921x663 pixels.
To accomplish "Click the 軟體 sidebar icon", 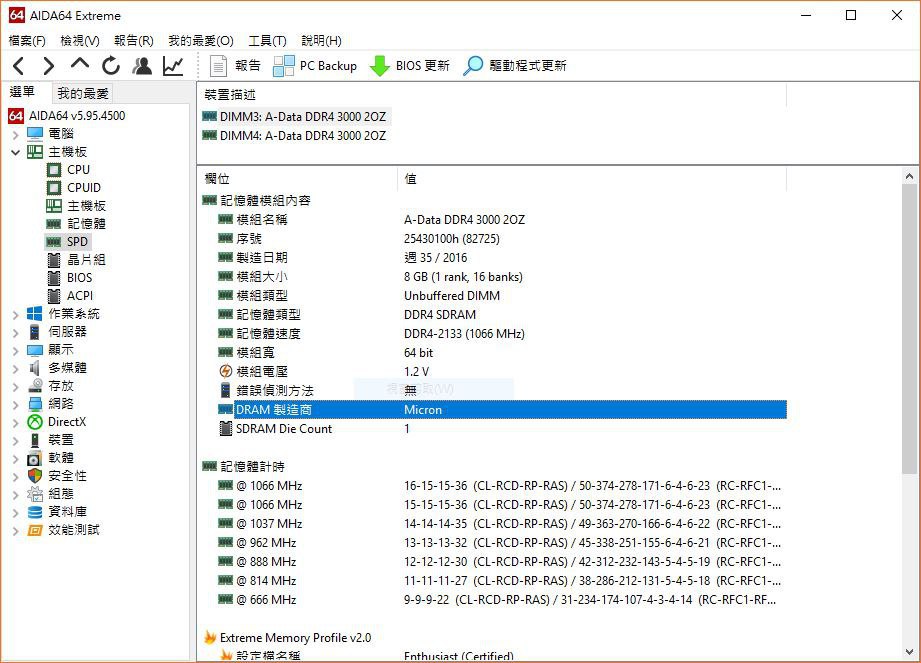I will click(x=35, y=458).
